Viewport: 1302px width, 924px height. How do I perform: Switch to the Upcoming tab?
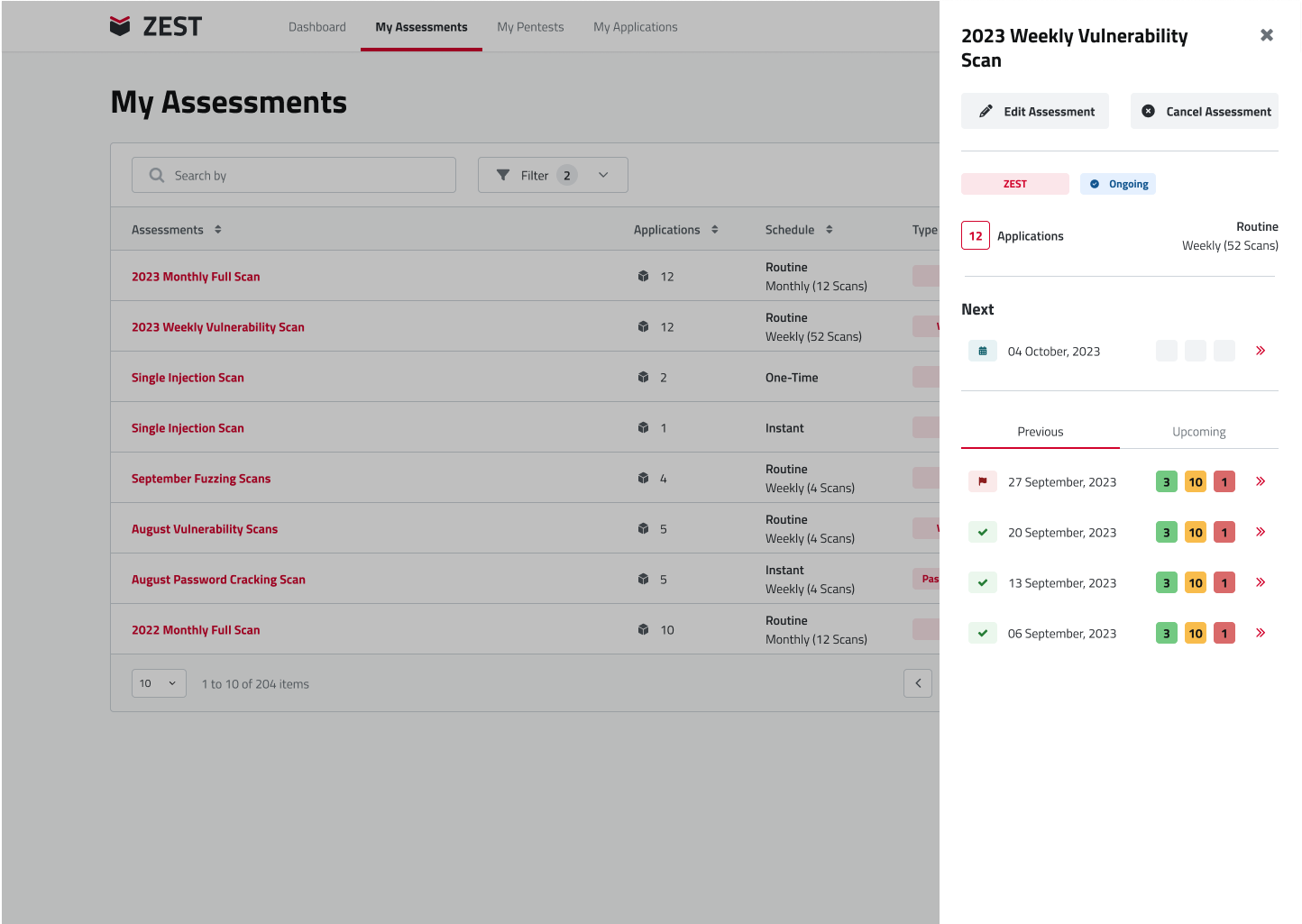pyautogui.click(x=1198, y=431)
